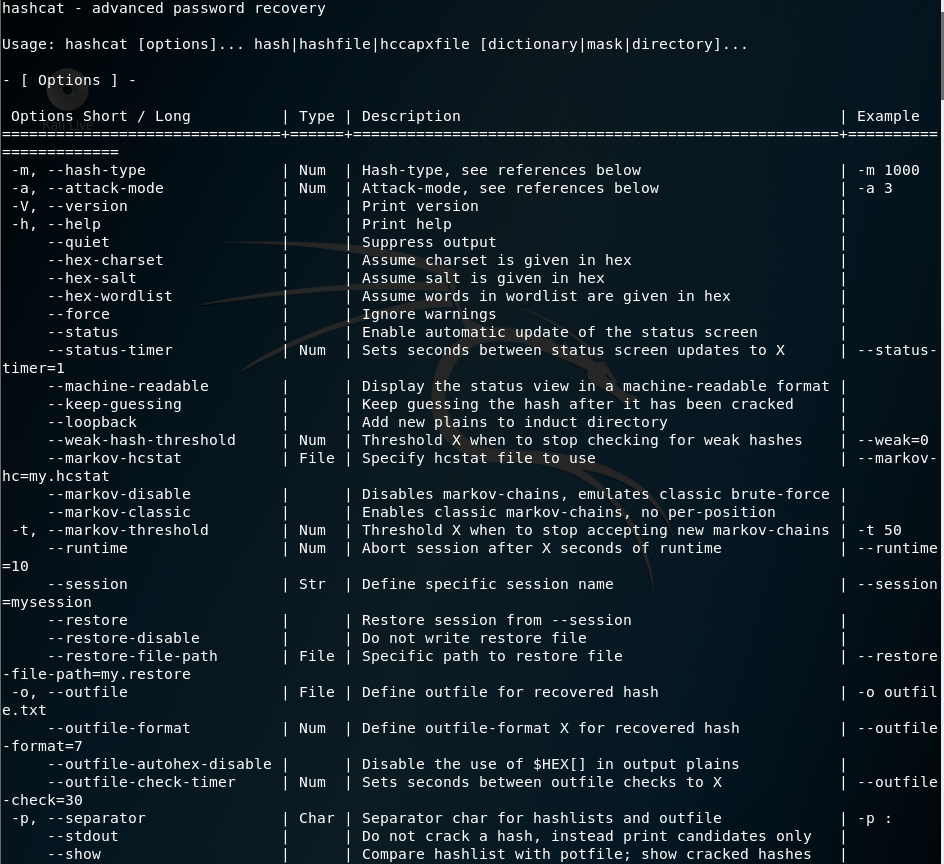
Task: Click the --status option line
Action: (x=80, y=332)
